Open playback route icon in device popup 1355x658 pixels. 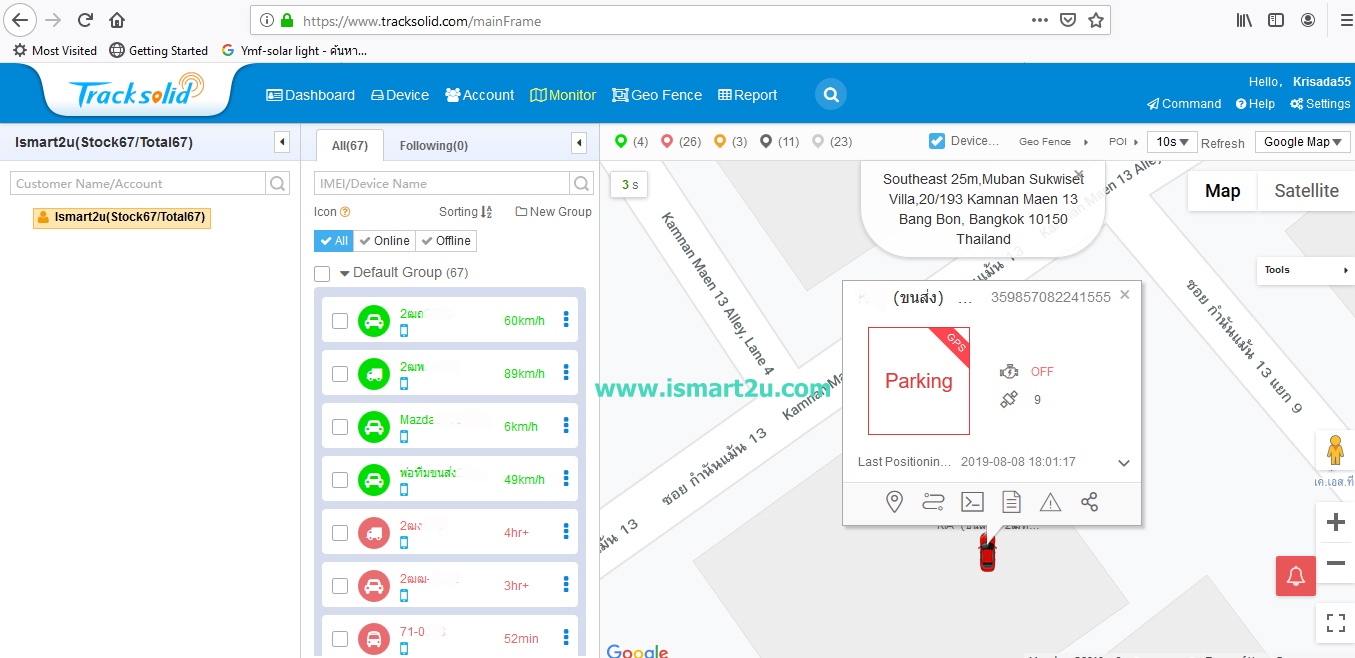pyautogui.click(x=933, y=502)
